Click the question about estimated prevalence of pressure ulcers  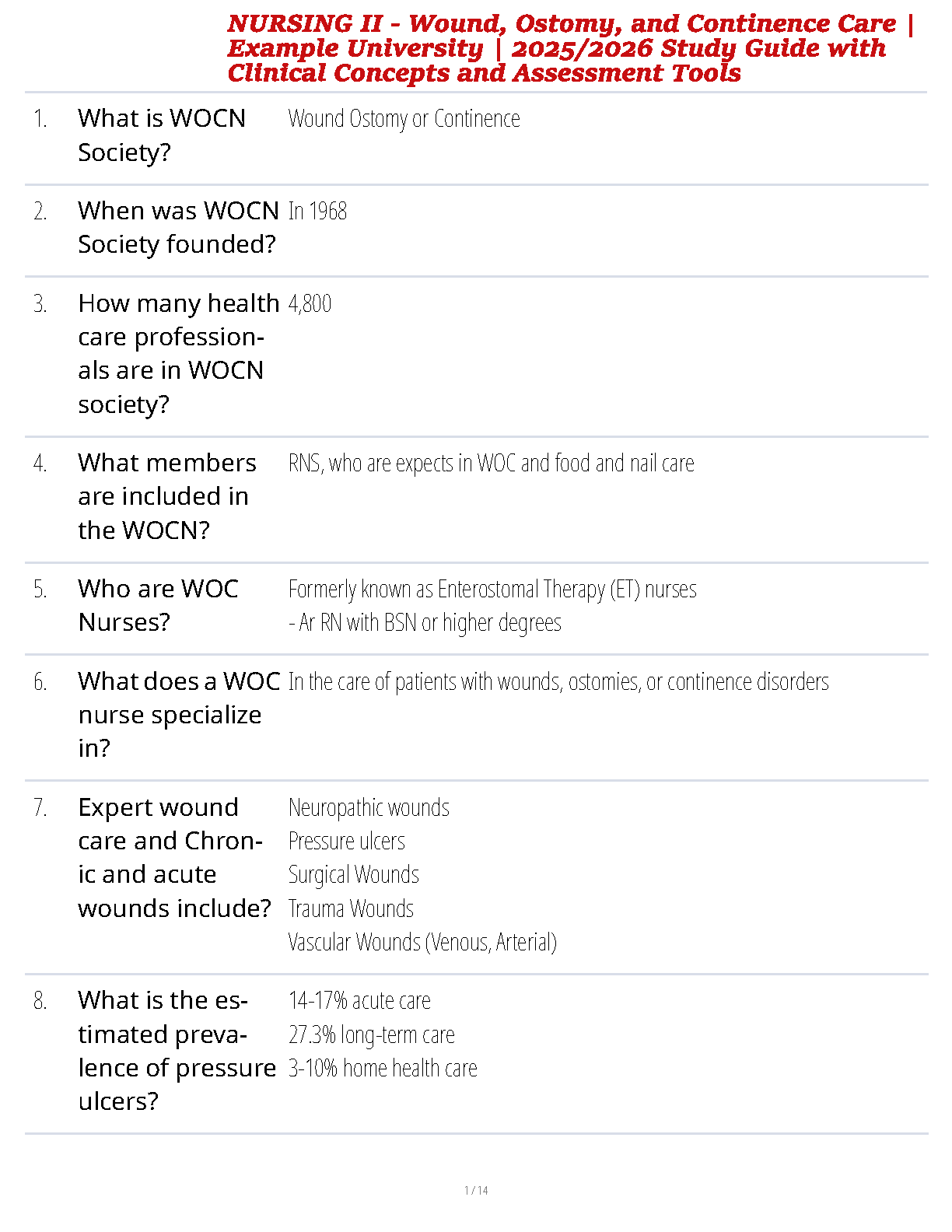pyautogui.click(x=177, y=1051)
